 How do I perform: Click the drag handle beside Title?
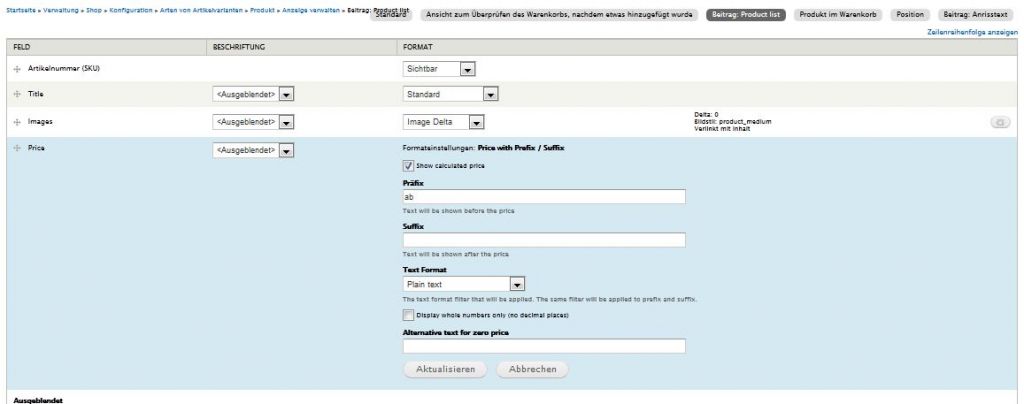coord(17,94)
